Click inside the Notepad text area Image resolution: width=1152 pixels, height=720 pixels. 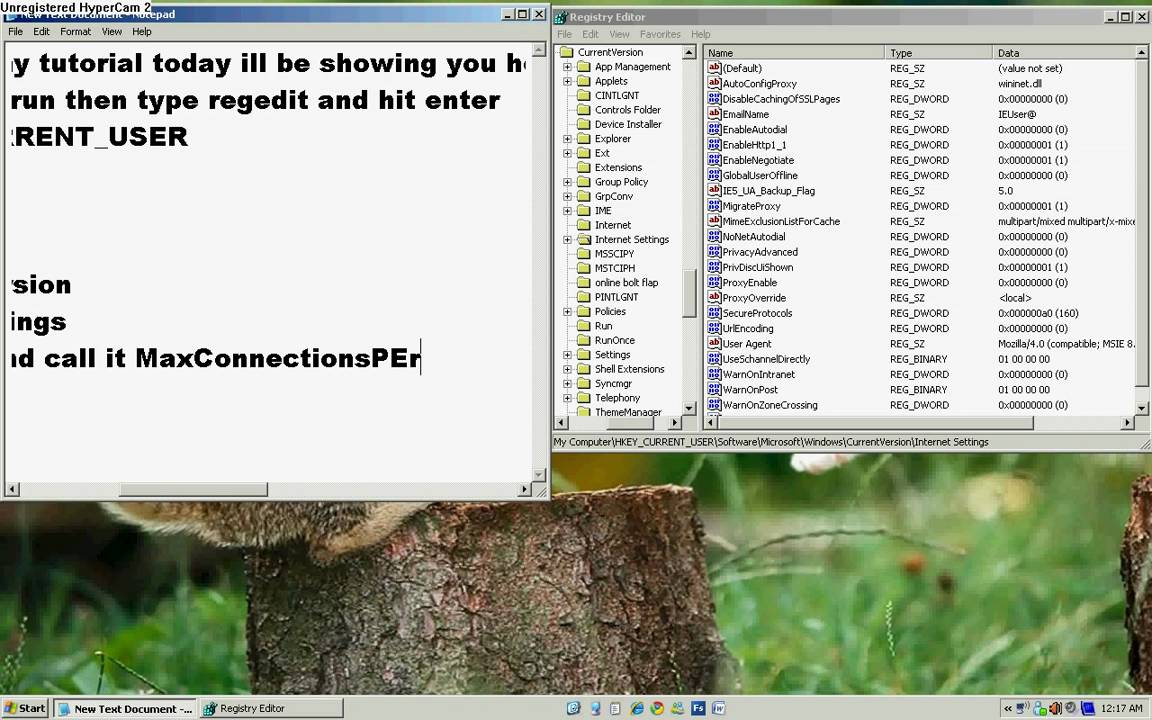(x=267, y=261)
